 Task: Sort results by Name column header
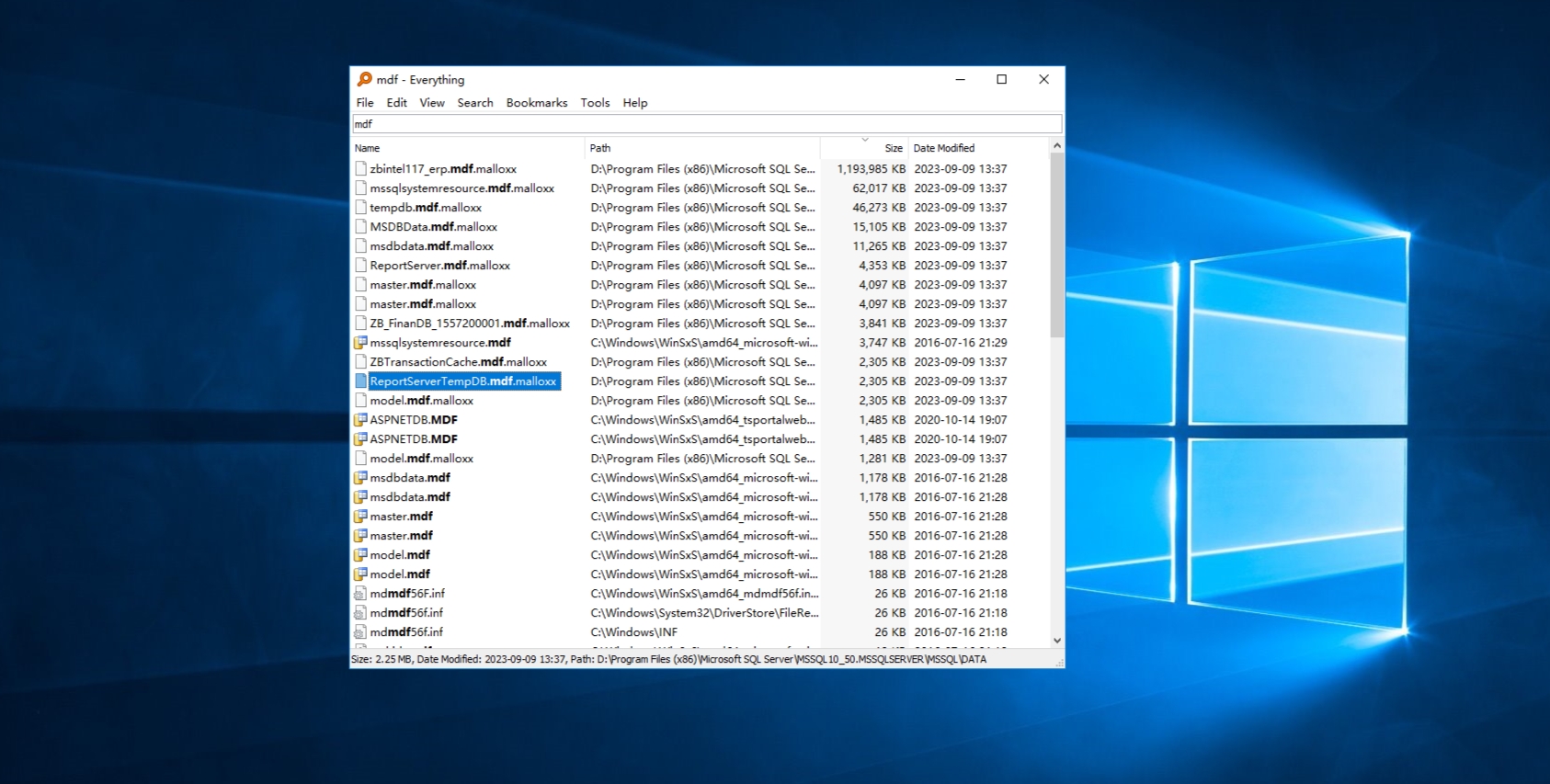pyautogui.click(x=368, y=148)
